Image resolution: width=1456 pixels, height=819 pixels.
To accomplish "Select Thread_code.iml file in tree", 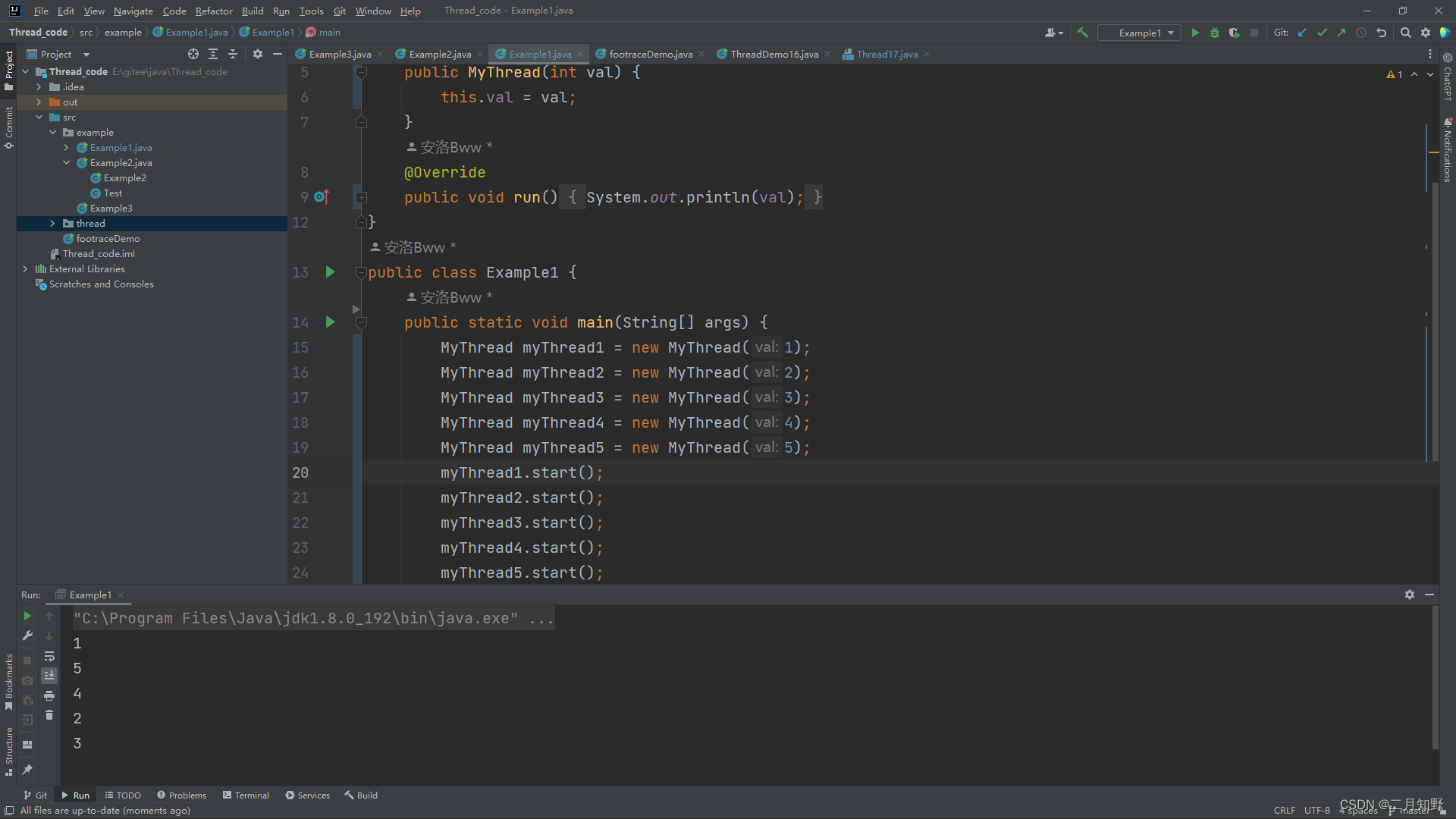I will point(99,253).
